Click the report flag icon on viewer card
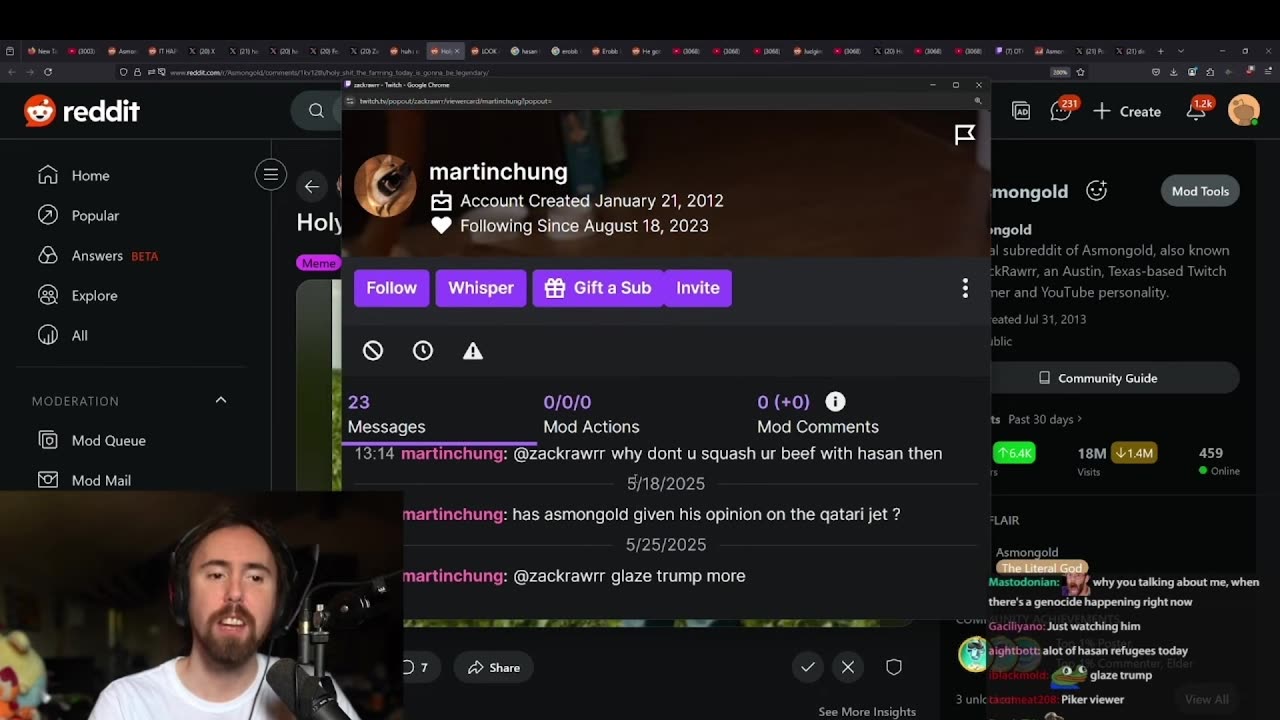 tap(965, 134)
